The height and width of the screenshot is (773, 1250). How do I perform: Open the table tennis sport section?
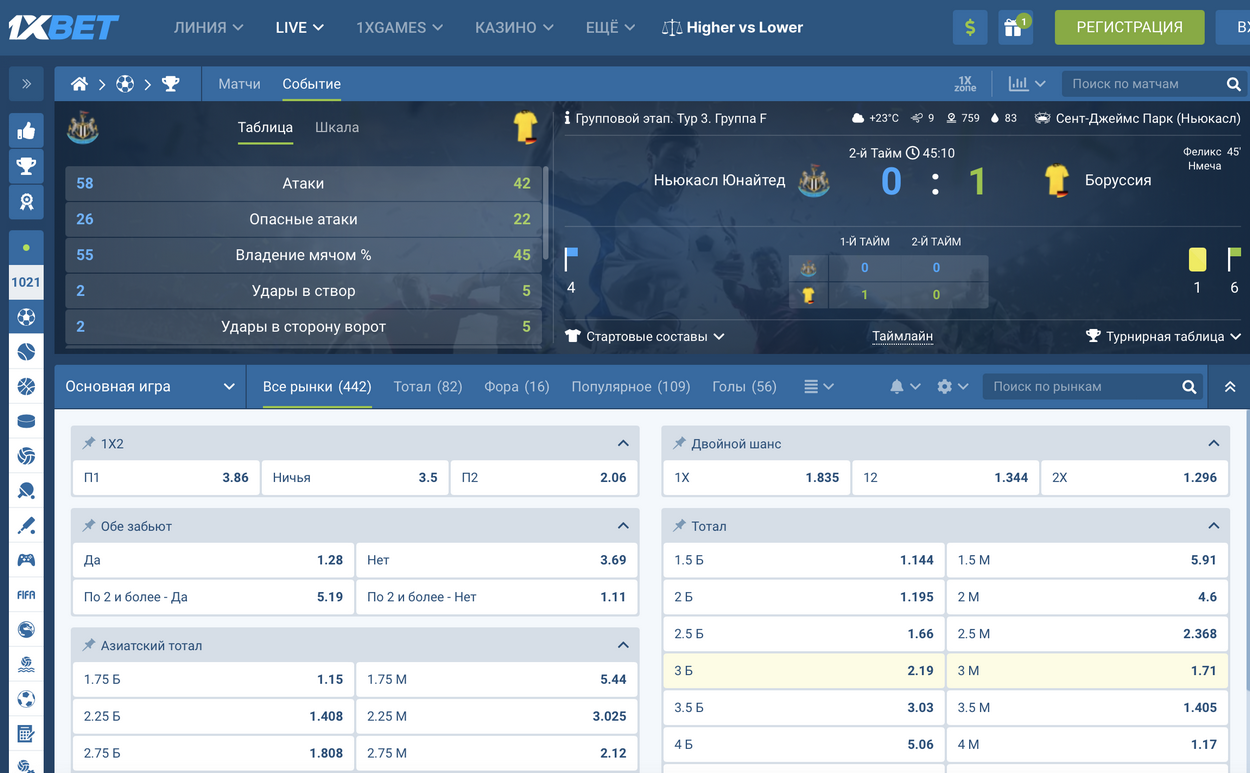pos(26,491)
